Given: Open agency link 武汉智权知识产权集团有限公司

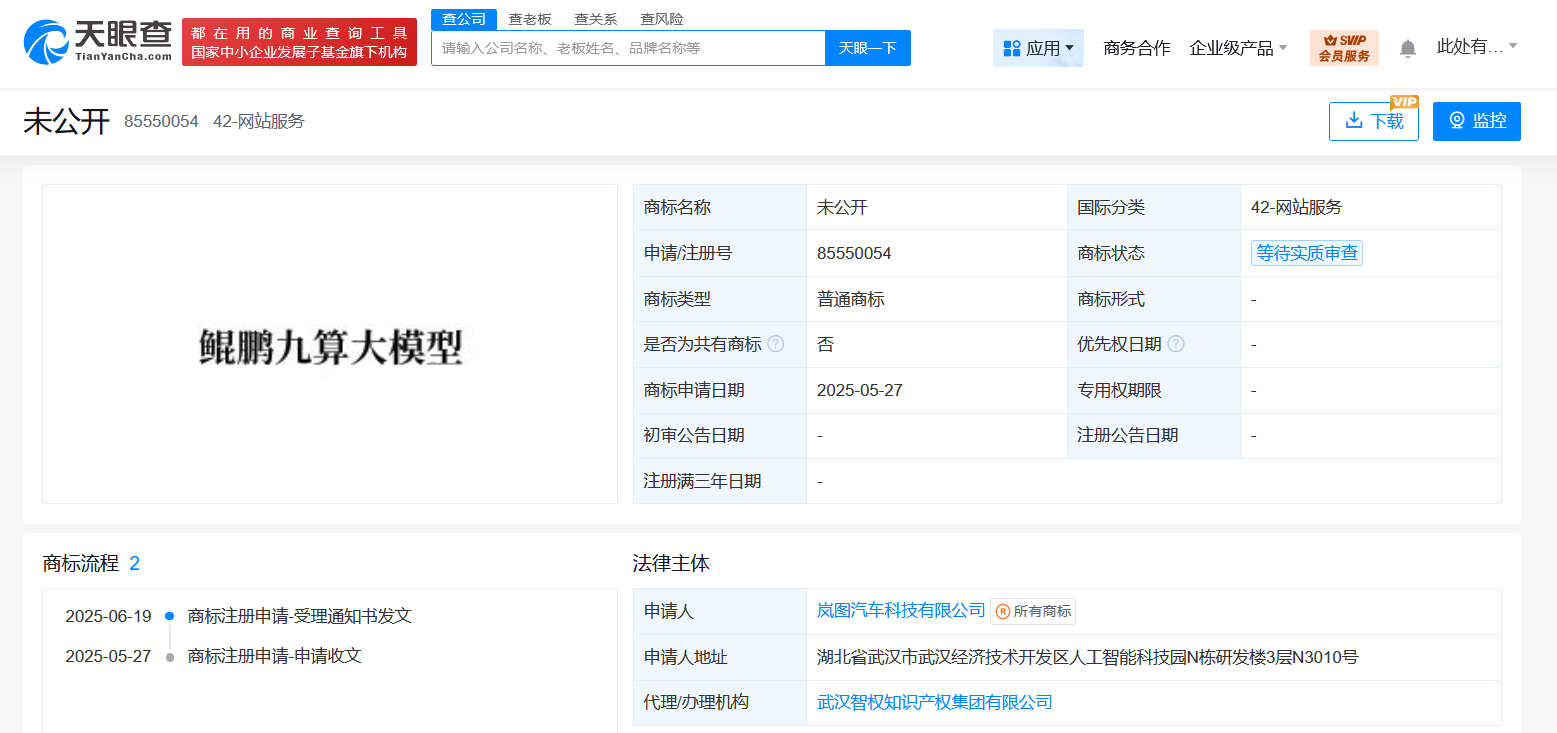Looking at the screenshot, I should click(x=934, y=702).
